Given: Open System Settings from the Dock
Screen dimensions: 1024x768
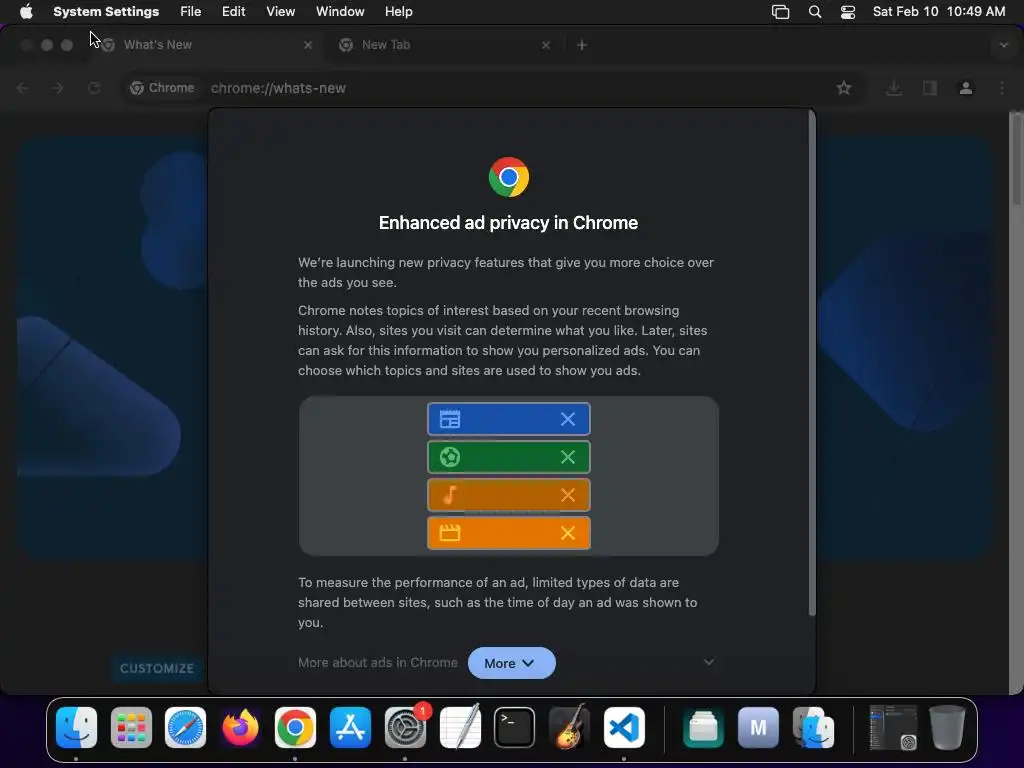Looking at the screenshot, I should (x=405, y=728).
